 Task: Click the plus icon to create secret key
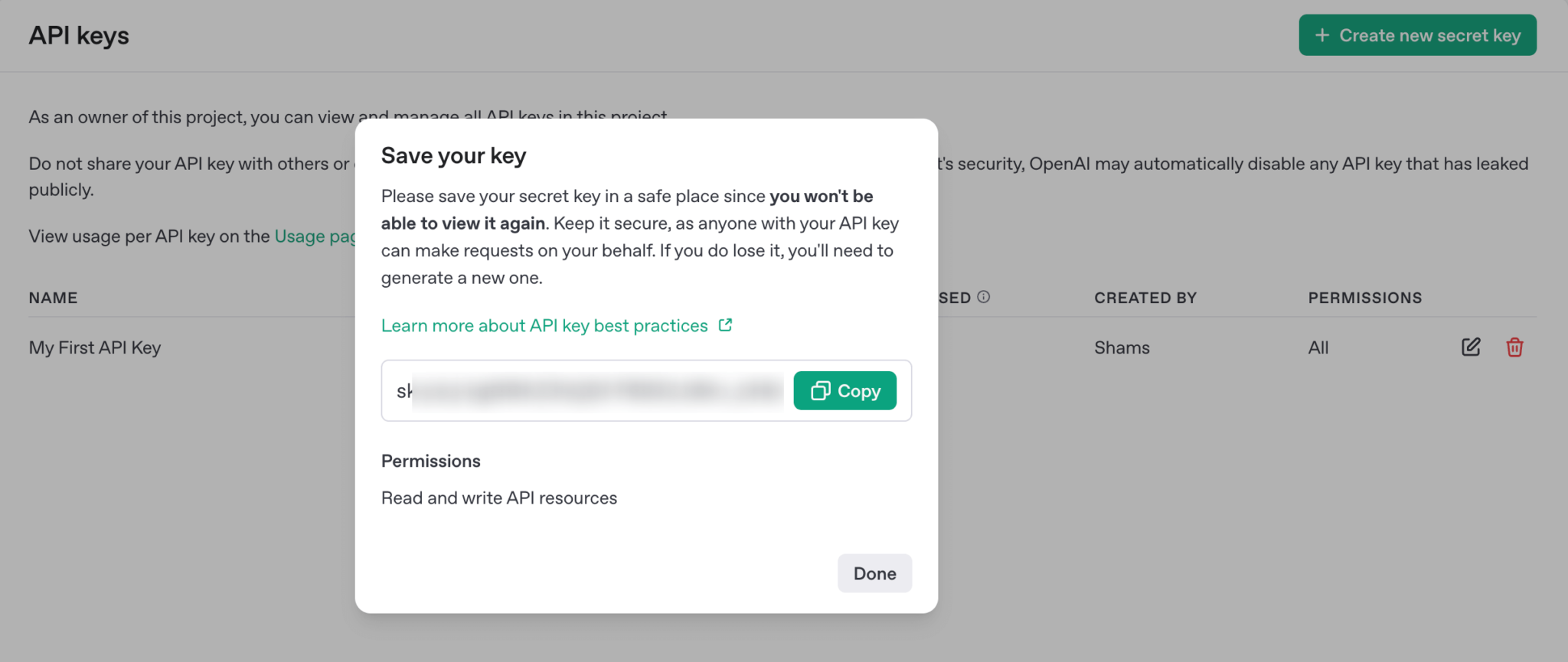(1322, 35)
